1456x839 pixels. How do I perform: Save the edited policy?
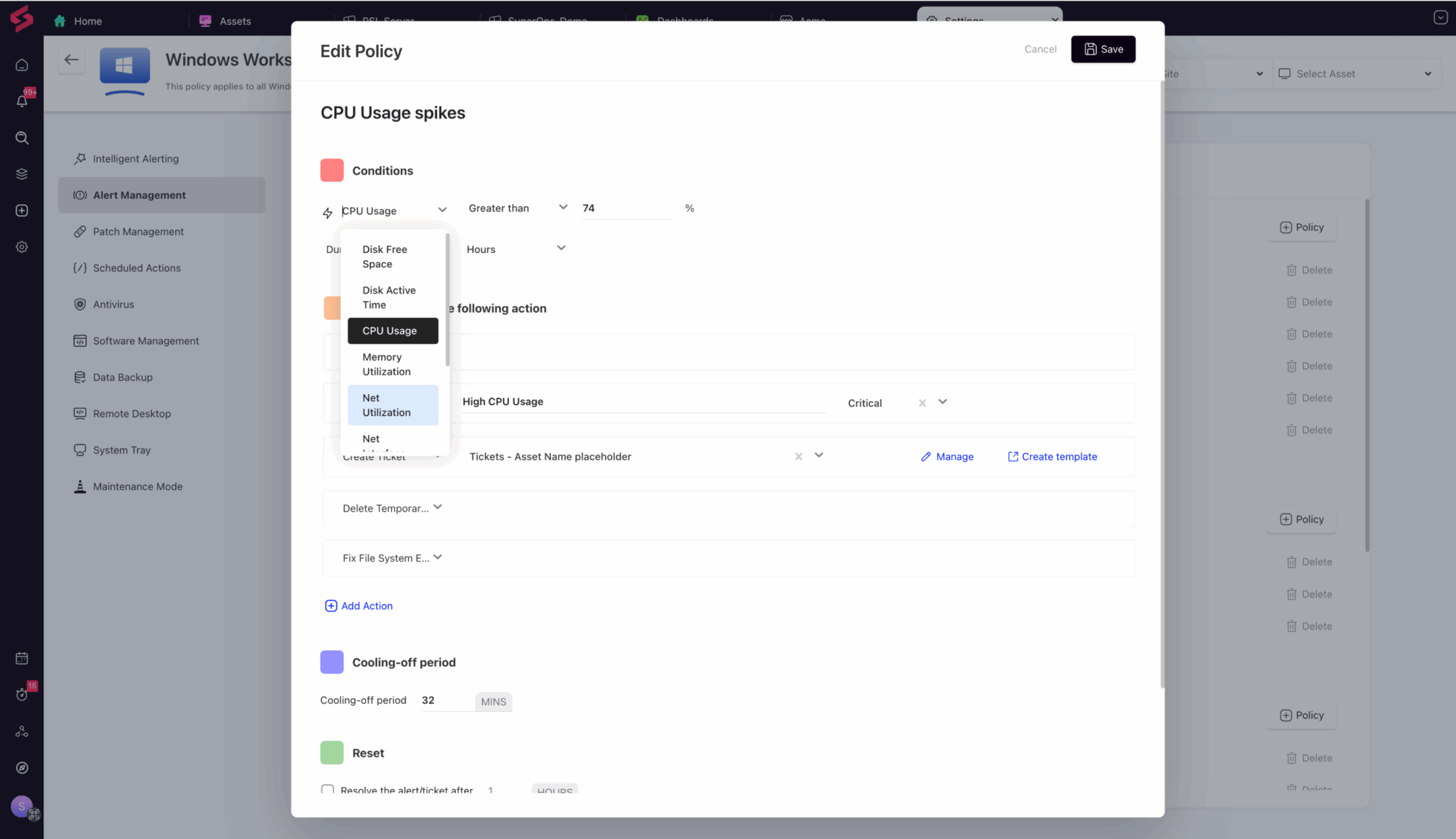click(1103, 49)
